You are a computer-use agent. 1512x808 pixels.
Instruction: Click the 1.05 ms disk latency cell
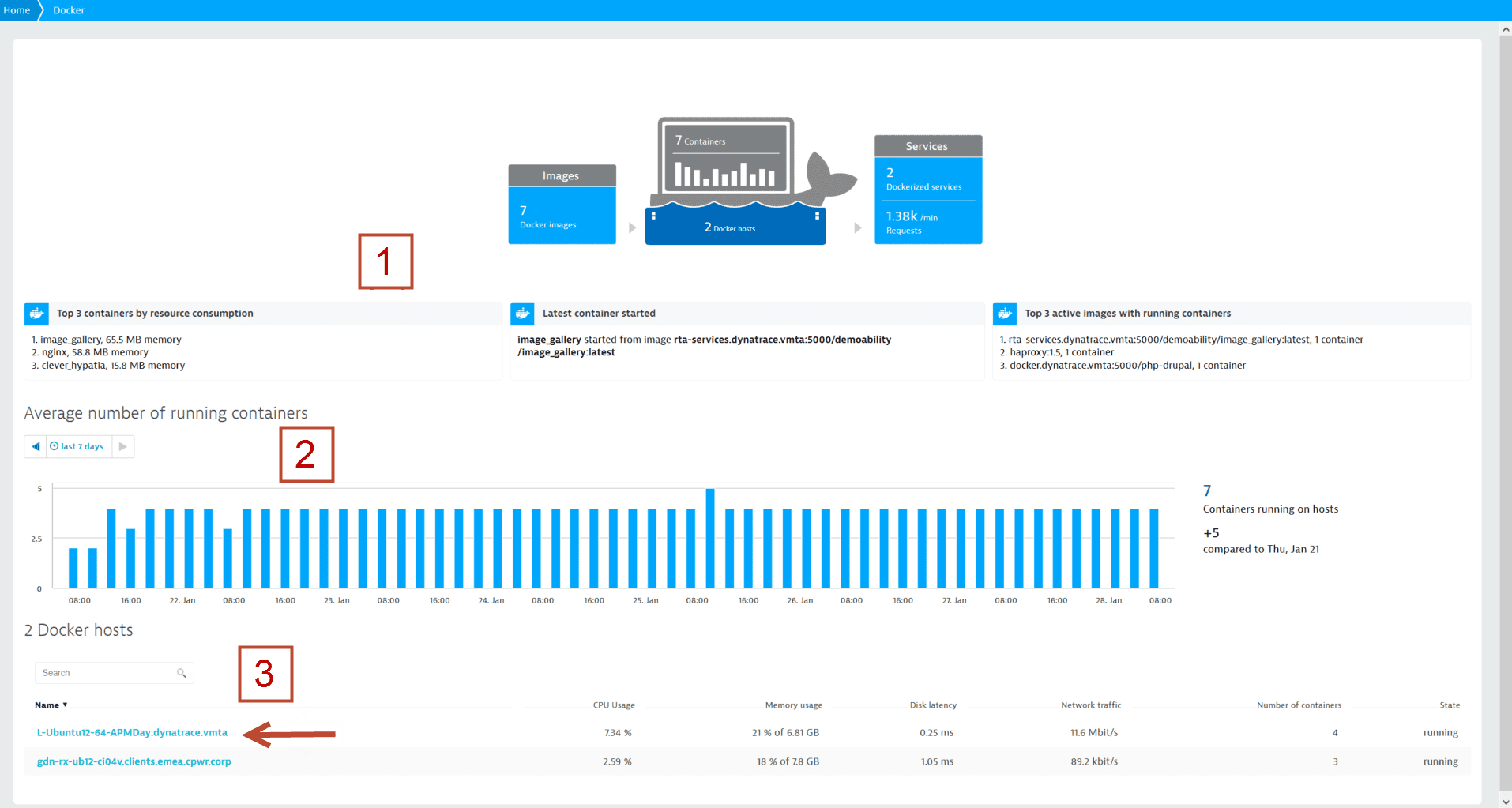[937, 761]
